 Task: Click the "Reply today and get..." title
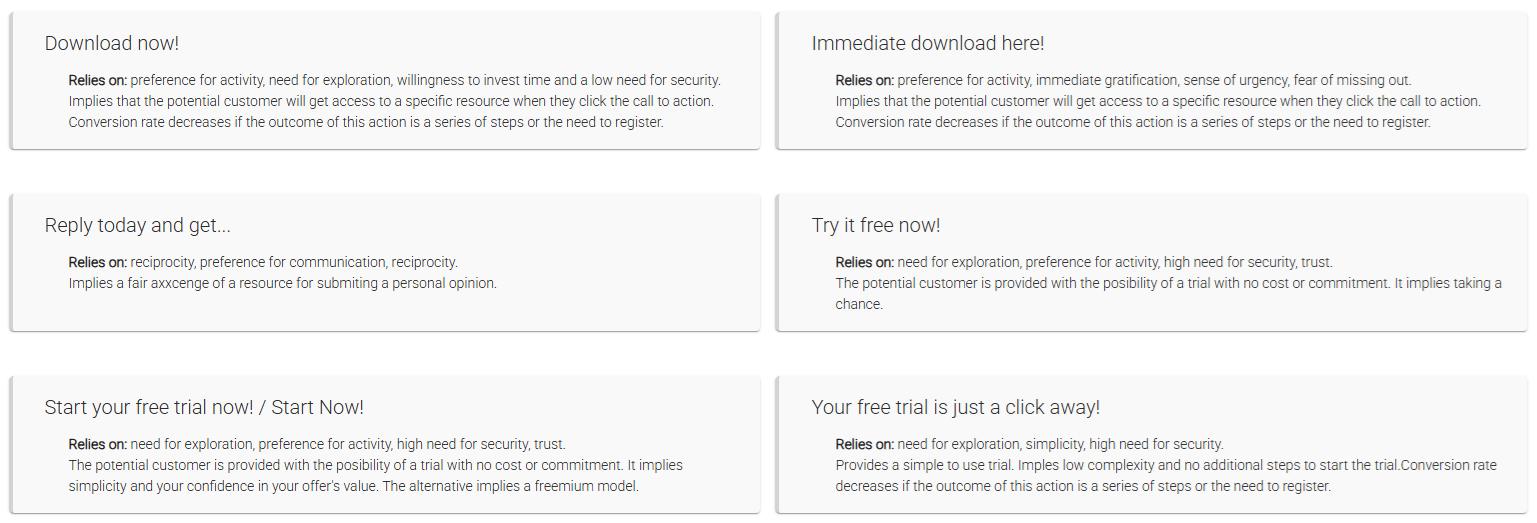click(x=138, y=225)
